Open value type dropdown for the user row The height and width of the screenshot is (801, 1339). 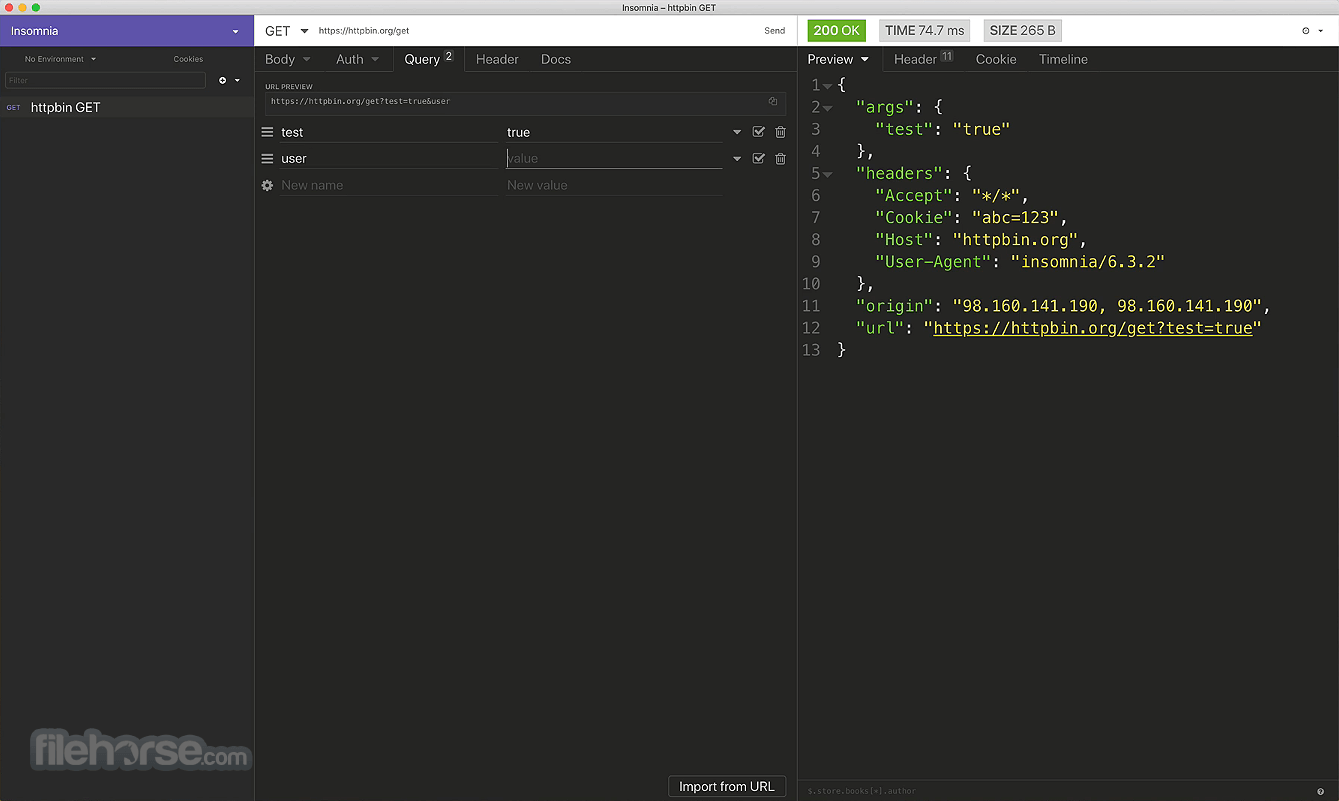737,158
